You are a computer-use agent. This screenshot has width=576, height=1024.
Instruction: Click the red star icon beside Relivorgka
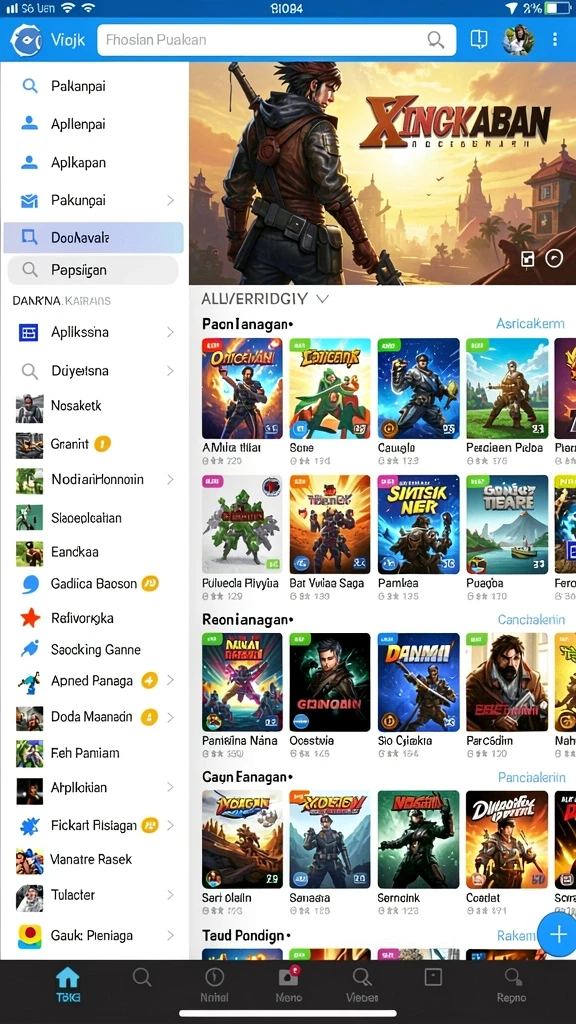tap(29, 617)
